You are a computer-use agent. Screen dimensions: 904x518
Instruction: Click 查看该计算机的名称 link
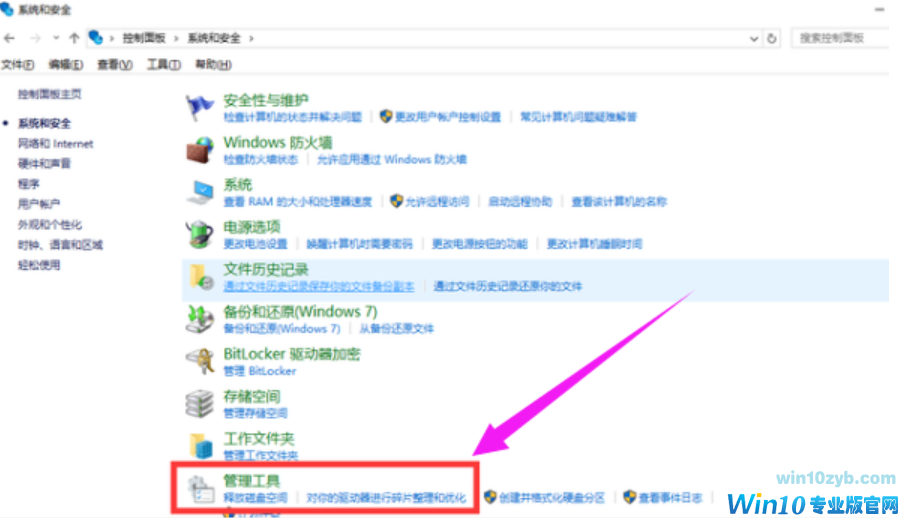pyautogui.click(x=619, y=202)
